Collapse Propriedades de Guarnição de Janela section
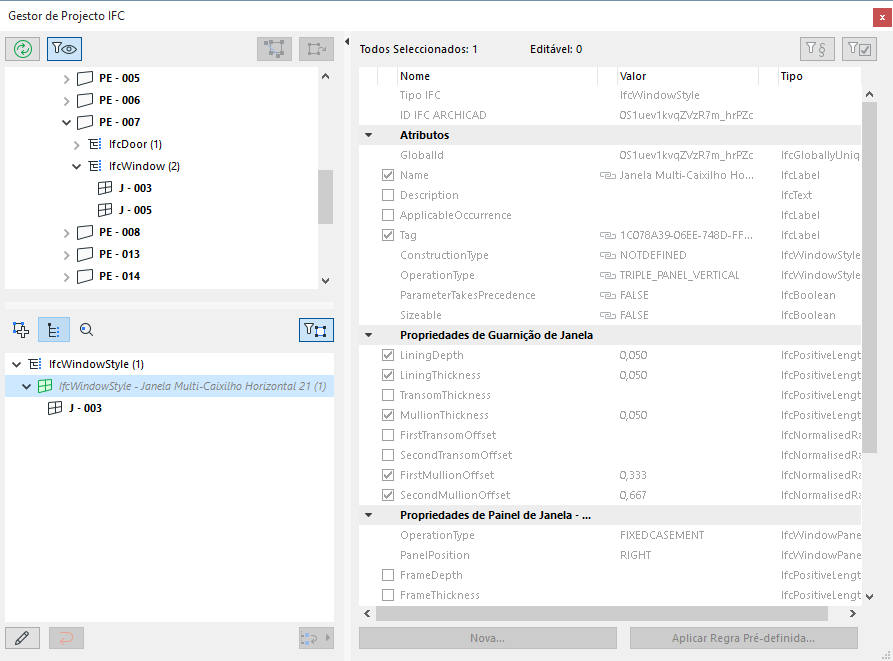This screenshot has height=661, width=893. point(368,335)
